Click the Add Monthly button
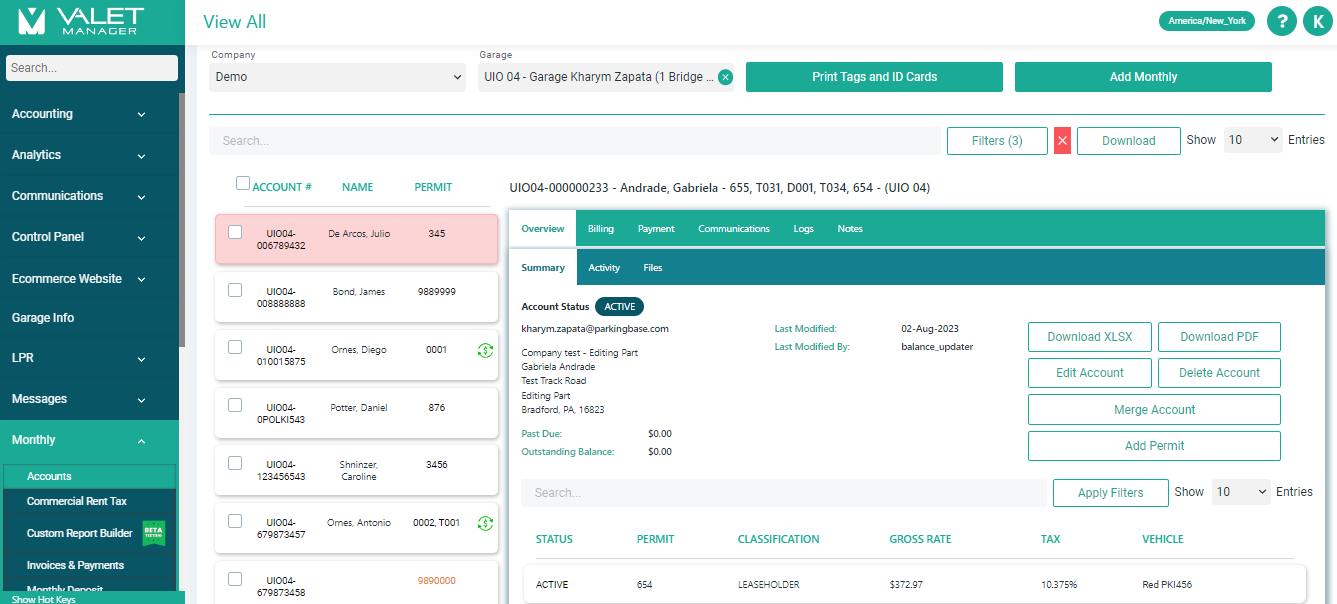This screenshot has width=1337, height=604. [1143, 76]
